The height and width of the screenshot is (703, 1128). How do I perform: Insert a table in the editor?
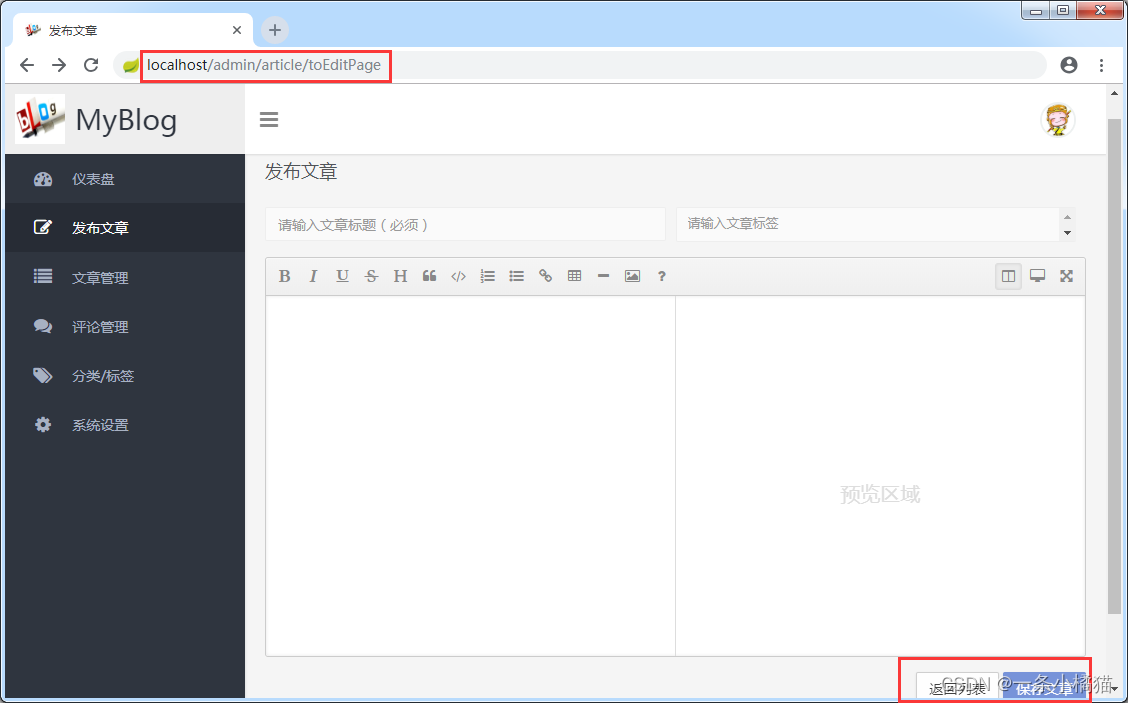[574, 276]
